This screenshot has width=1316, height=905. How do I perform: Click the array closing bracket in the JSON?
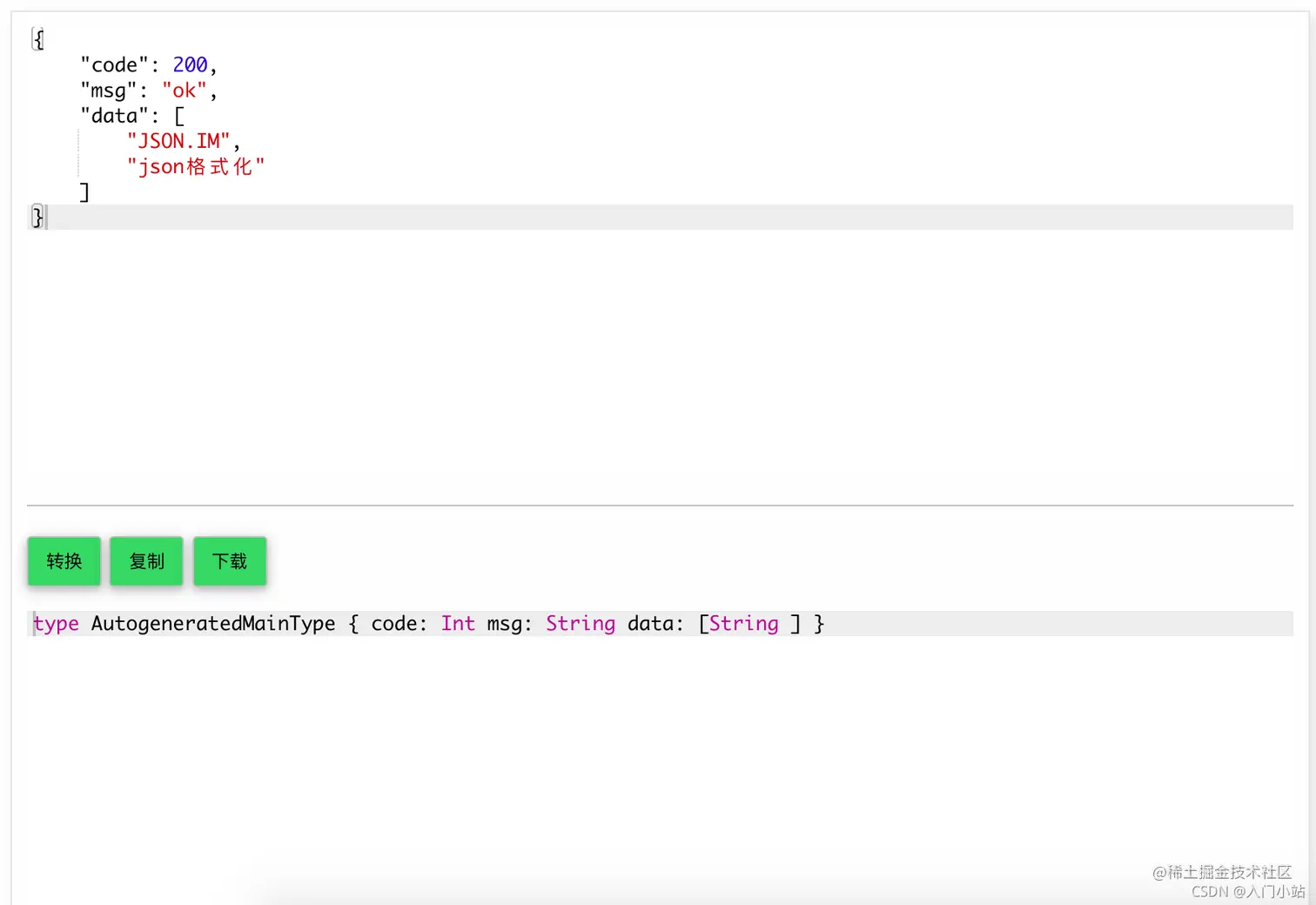tap(84, 191)
